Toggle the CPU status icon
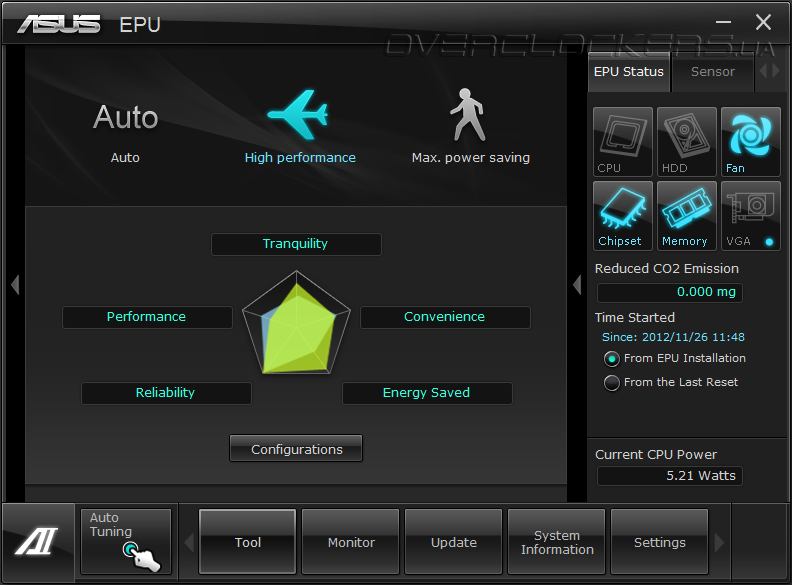Image resolution: width=792 pixels, height=585 pixels. [623, 141]
